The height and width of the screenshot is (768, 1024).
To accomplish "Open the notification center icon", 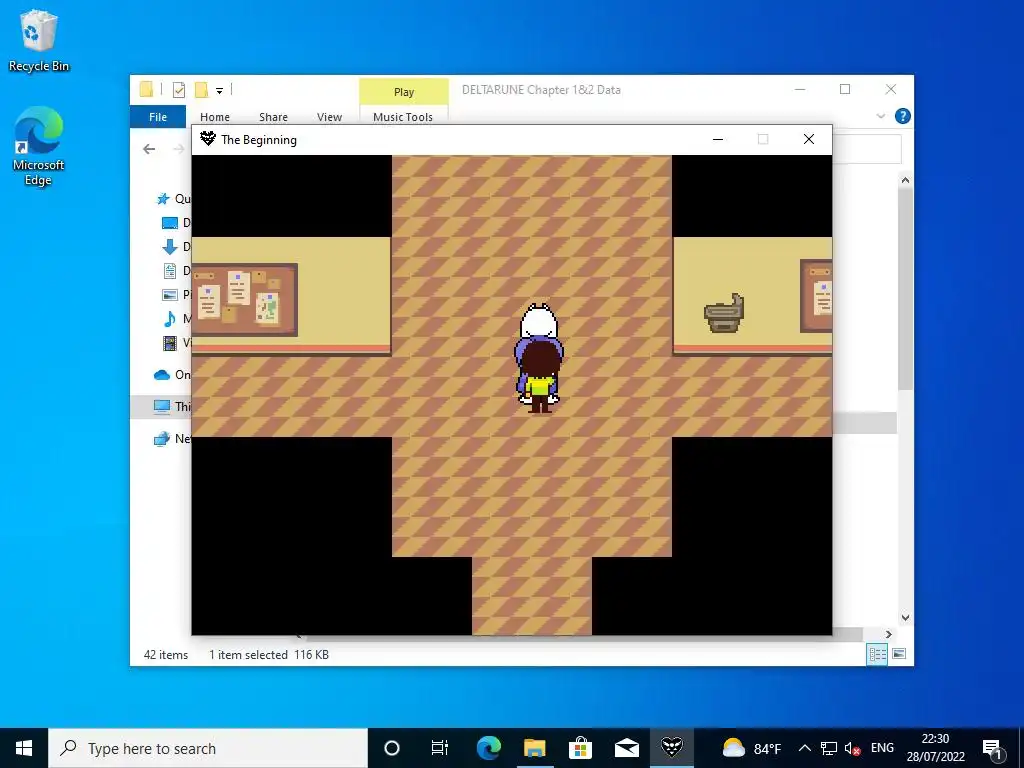I will pyautogui.click(x=992, y=748).
